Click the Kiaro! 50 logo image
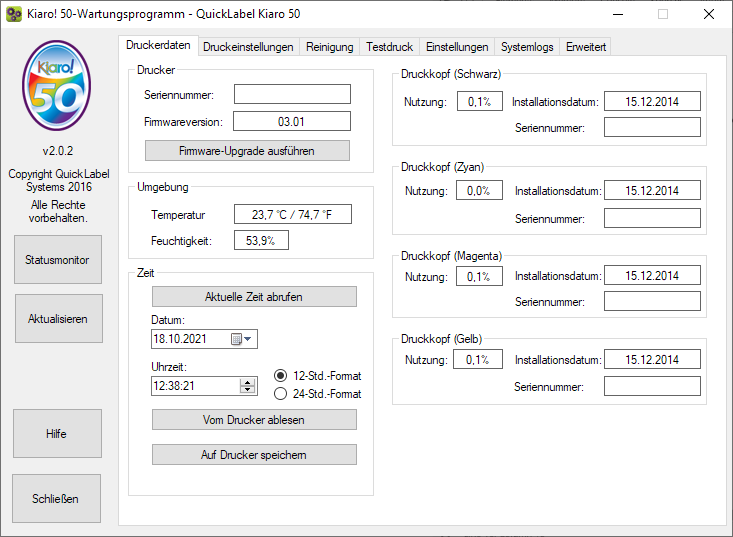The width and height of the screenshot is (733, 537). (57, 85)
